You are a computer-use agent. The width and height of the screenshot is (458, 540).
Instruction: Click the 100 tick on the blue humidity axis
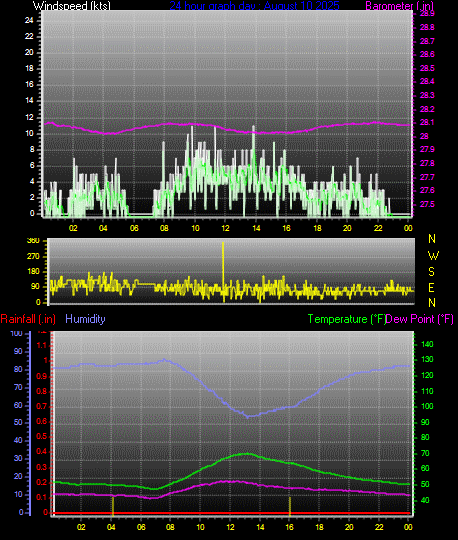[x=17, y=333]
